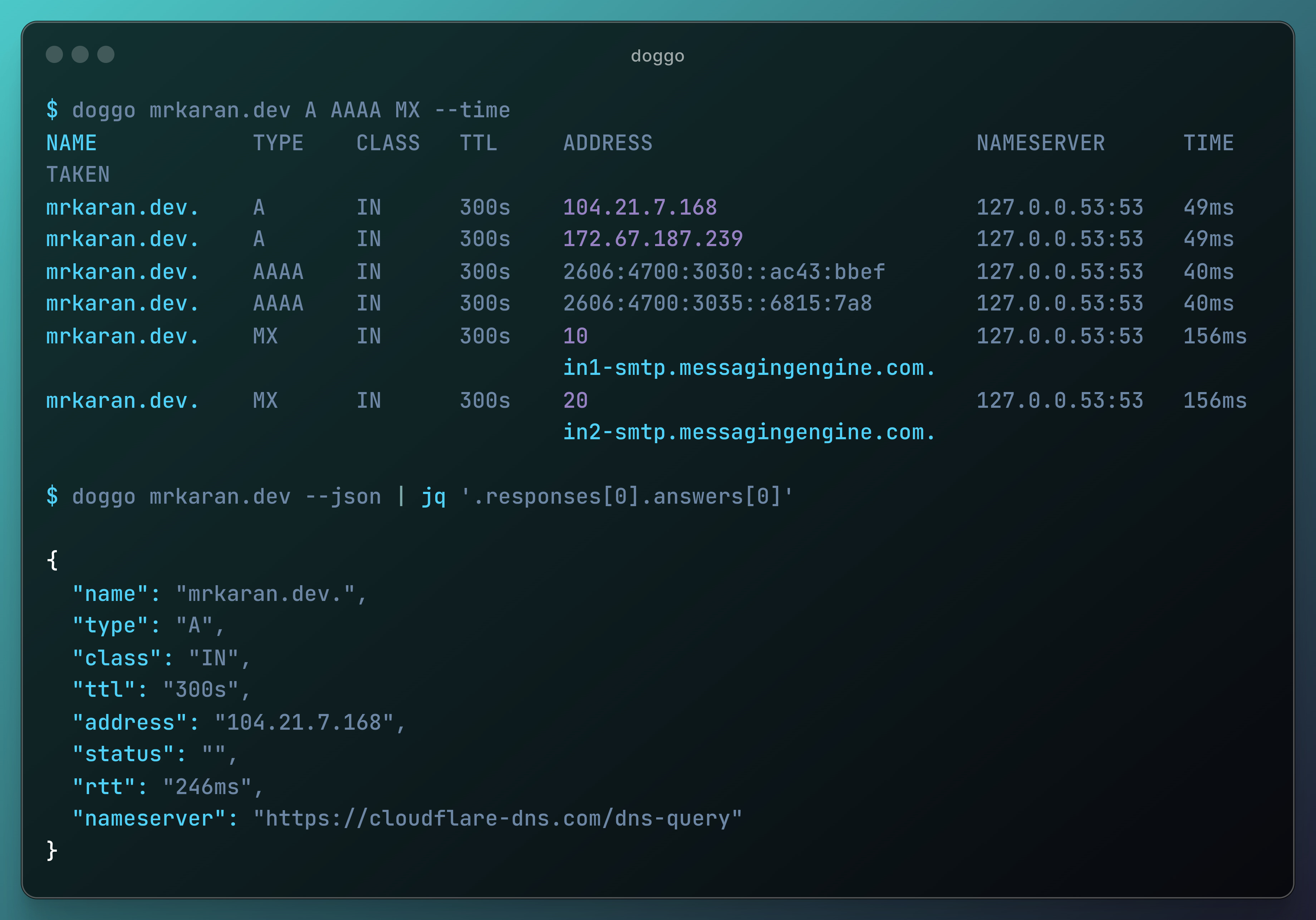Click the nameserver 127.0.0.53:53 entry

pyautogui.click(x=1060, y=207)
